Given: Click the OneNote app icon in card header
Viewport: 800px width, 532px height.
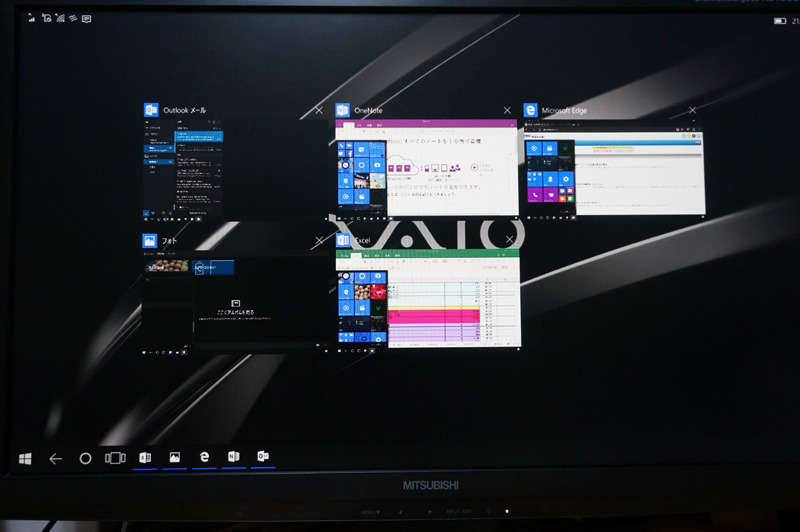Looking at the screenshot, I should tap(342, 110).
